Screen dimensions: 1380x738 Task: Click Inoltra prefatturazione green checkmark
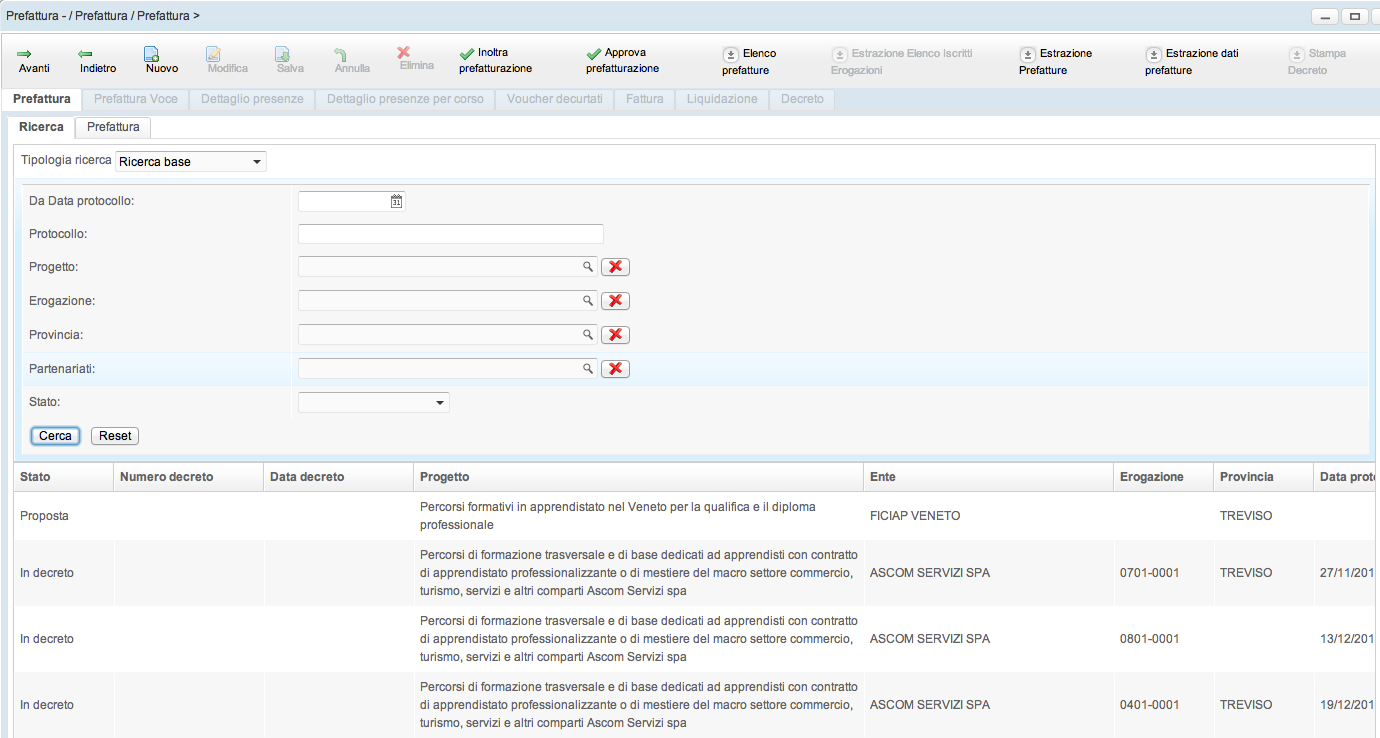[x=466, y=53]
